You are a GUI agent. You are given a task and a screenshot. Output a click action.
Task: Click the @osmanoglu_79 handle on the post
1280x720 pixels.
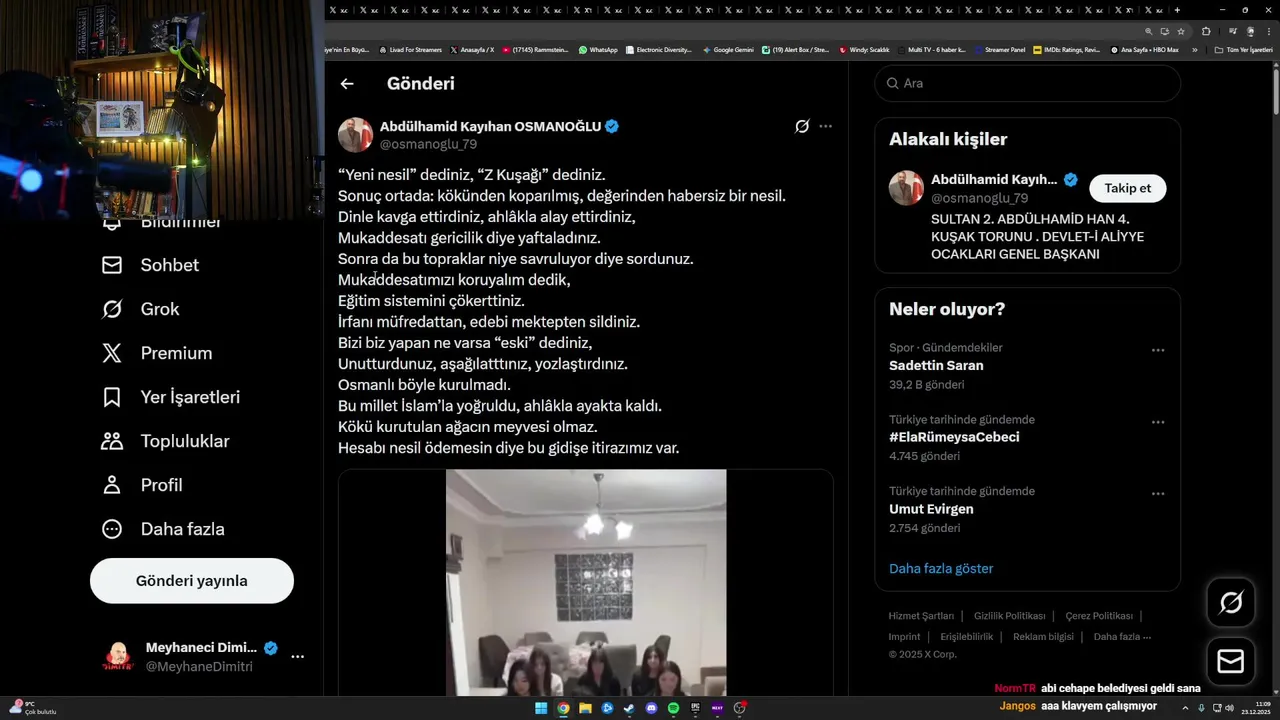[x=428, y=144]
